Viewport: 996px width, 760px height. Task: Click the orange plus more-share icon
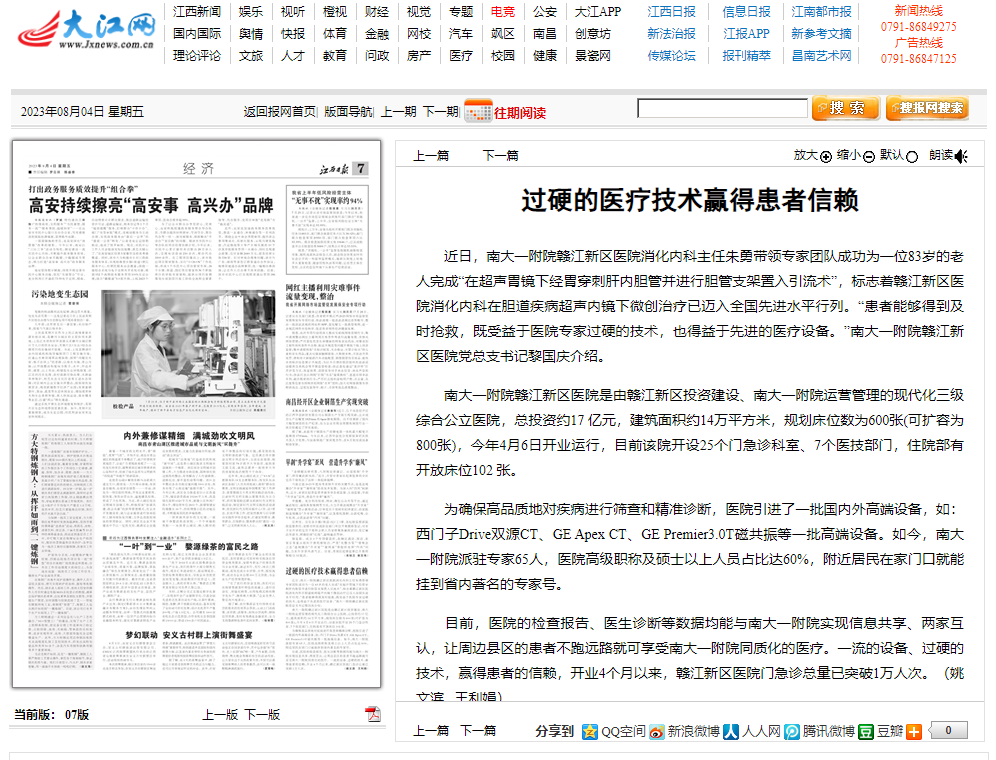(914, 731)
